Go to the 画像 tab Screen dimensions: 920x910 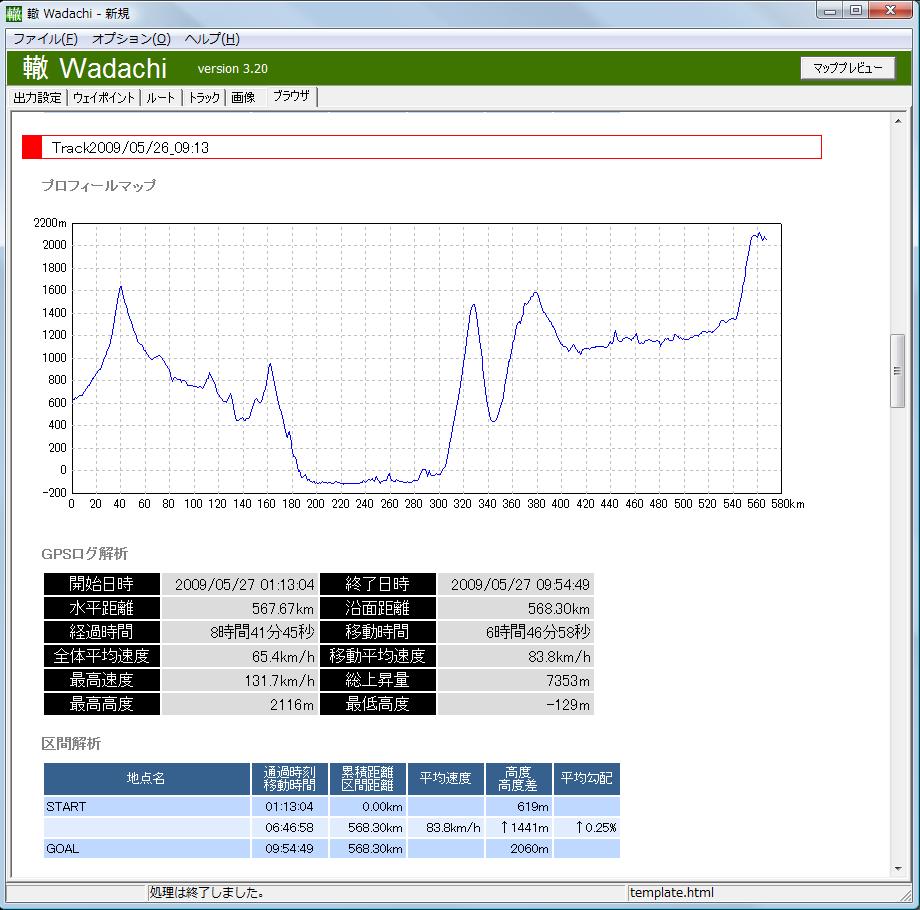[x=243, y=98]
